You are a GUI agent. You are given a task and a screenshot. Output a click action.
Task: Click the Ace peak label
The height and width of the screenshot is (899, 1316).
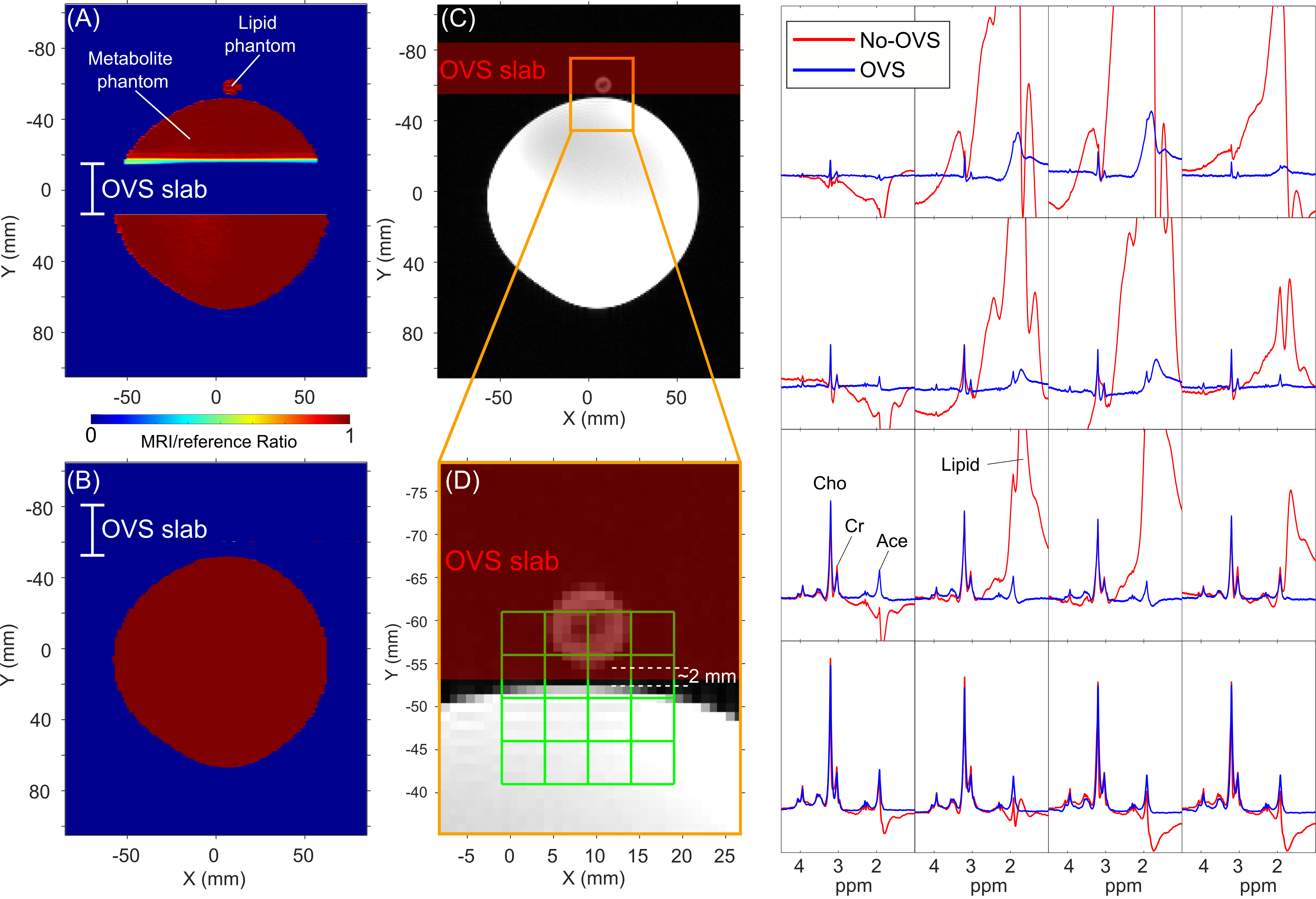(x=891, y=541)
